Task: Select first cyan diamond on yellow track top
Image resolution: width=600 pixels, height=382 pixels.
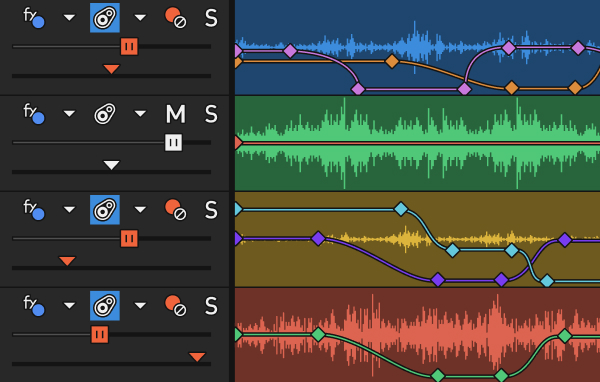Action: [x=238, y=209]
